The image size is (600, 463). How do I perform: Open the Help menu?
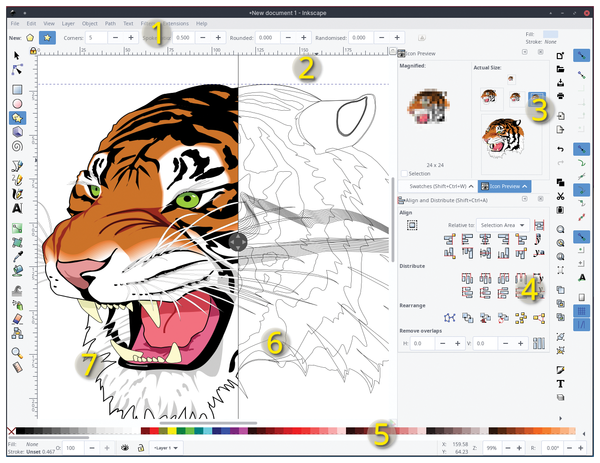202,24
